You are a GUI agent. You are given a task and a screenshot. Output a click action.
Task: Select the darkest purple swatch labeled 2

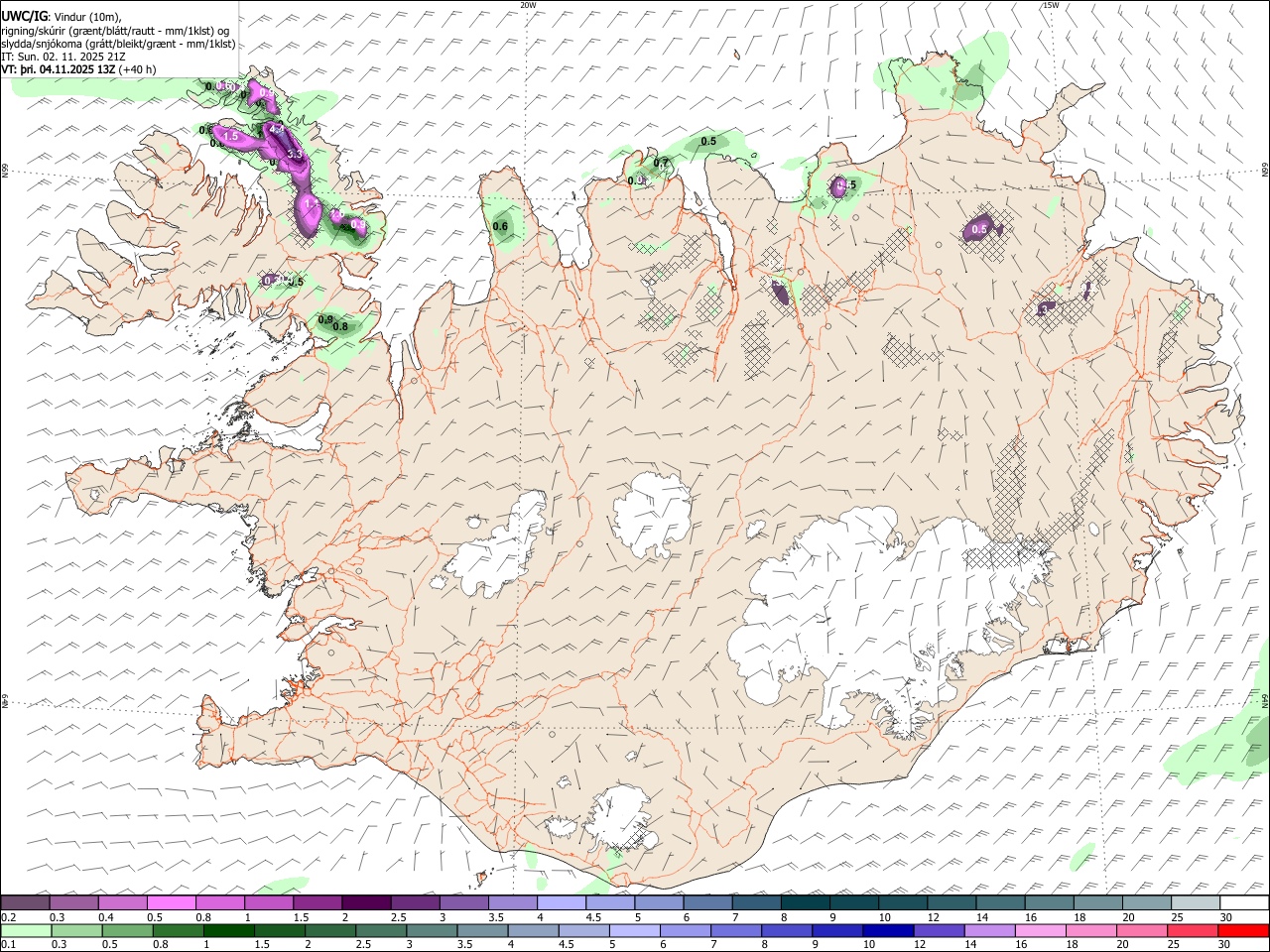[x=365, y=902]
